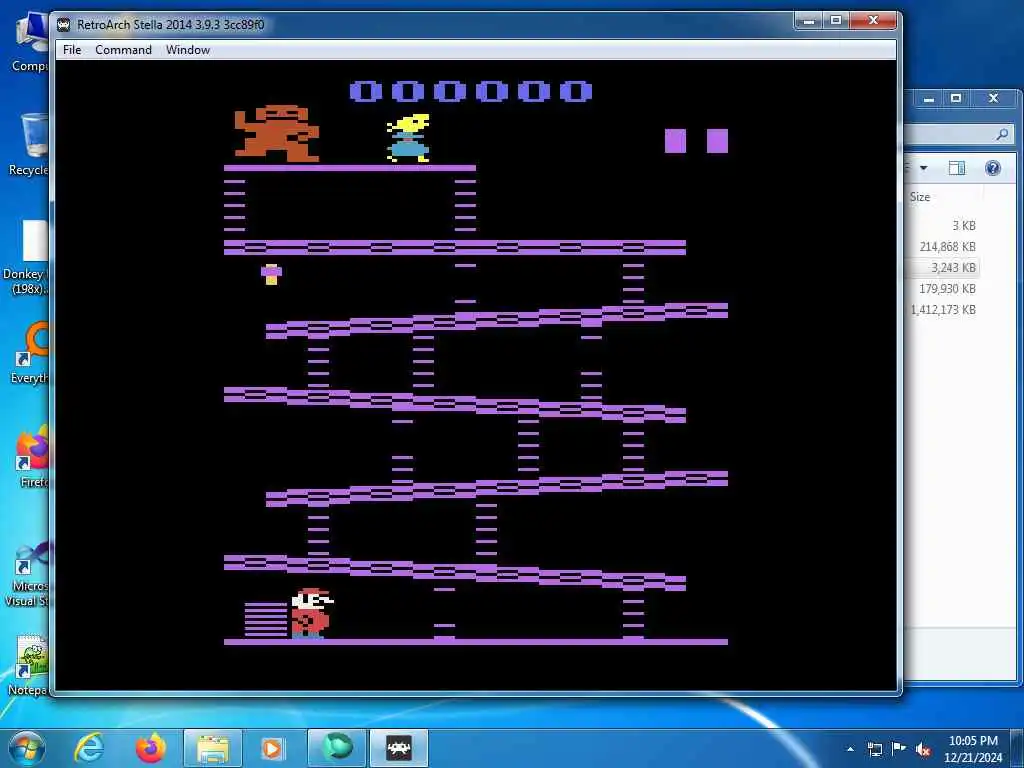Click the hammer item sprite
The image size is (1024, 768).
coord(272,274)
